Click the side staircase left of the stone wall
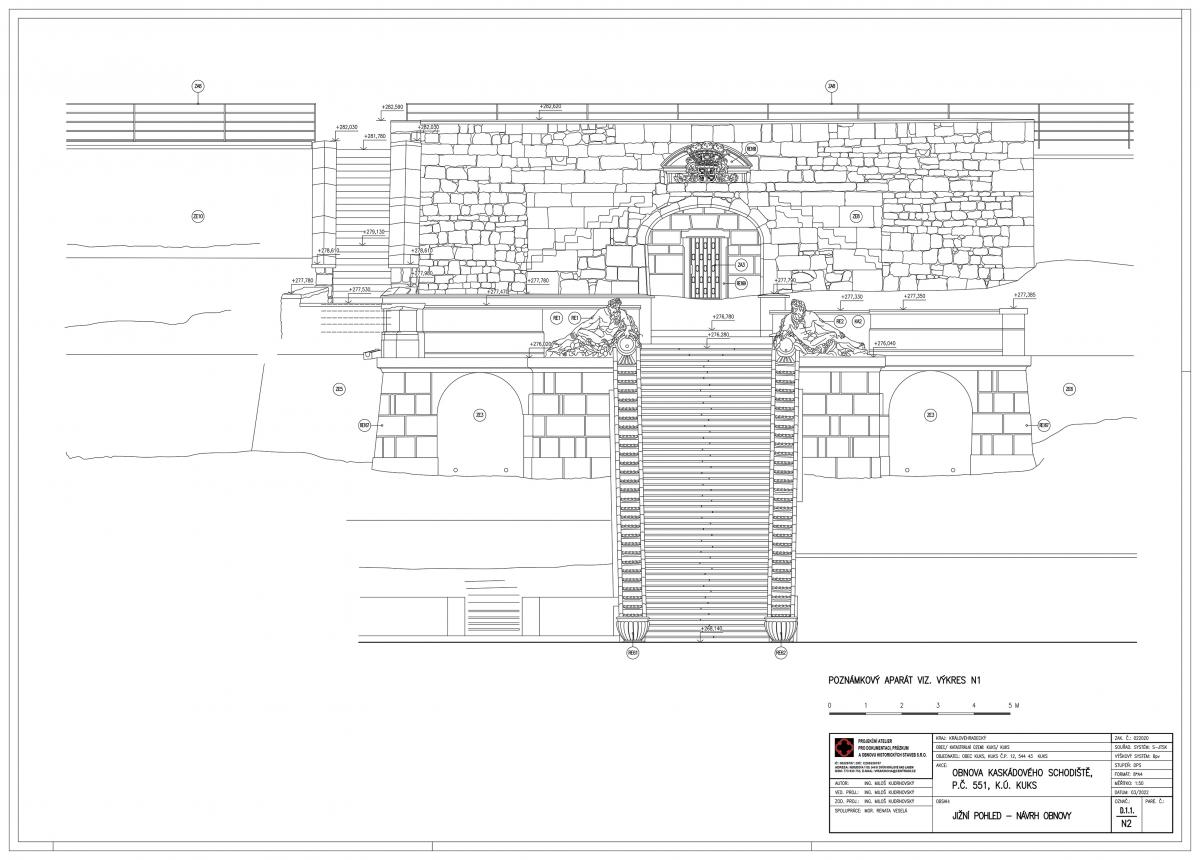This screenshot has width=1200, height=860. coord(362,210)
